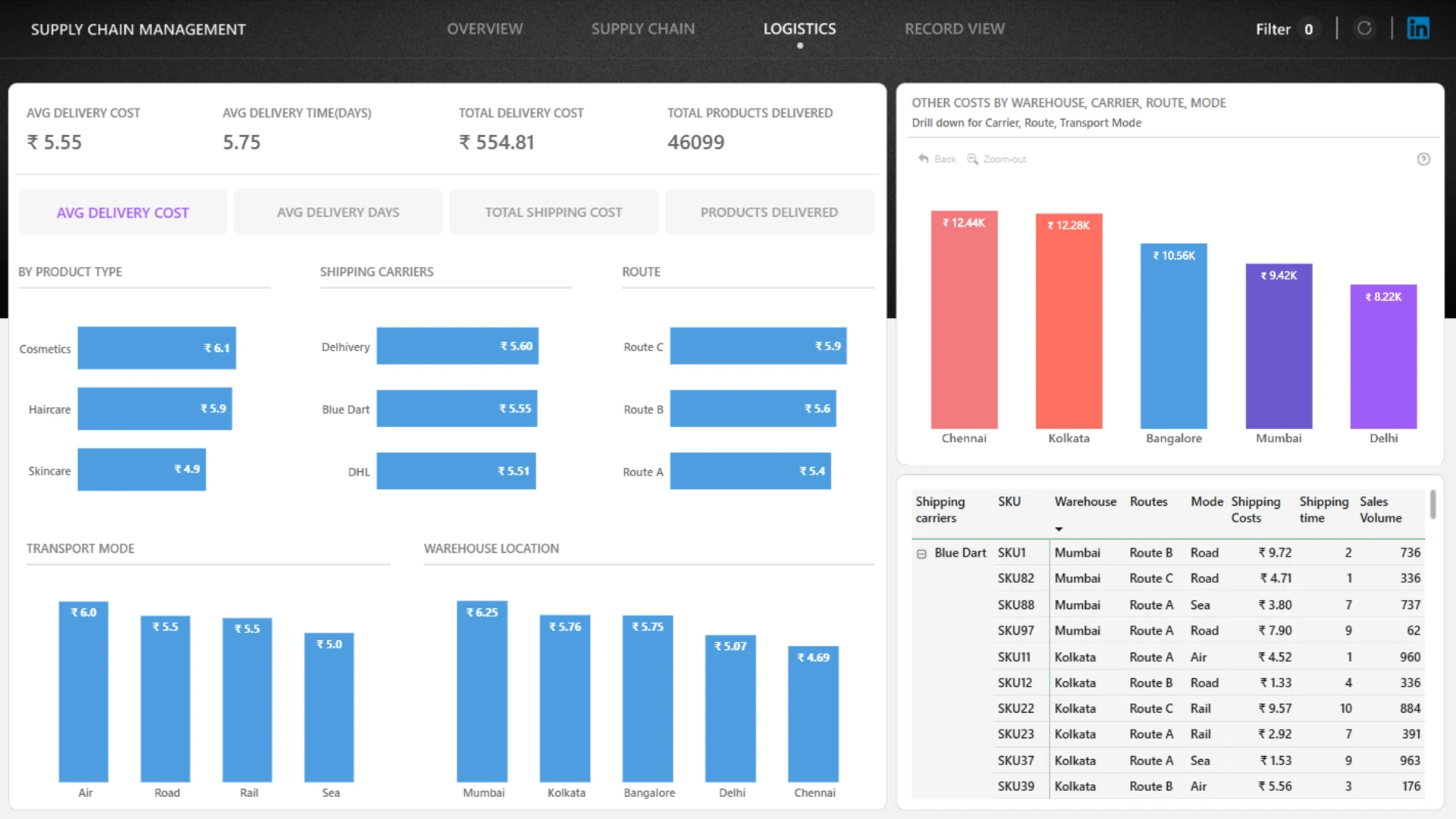Screen dimensions: 1456x819
Task: Click the Back arrow icon in chart
Action: pos(923,159)
